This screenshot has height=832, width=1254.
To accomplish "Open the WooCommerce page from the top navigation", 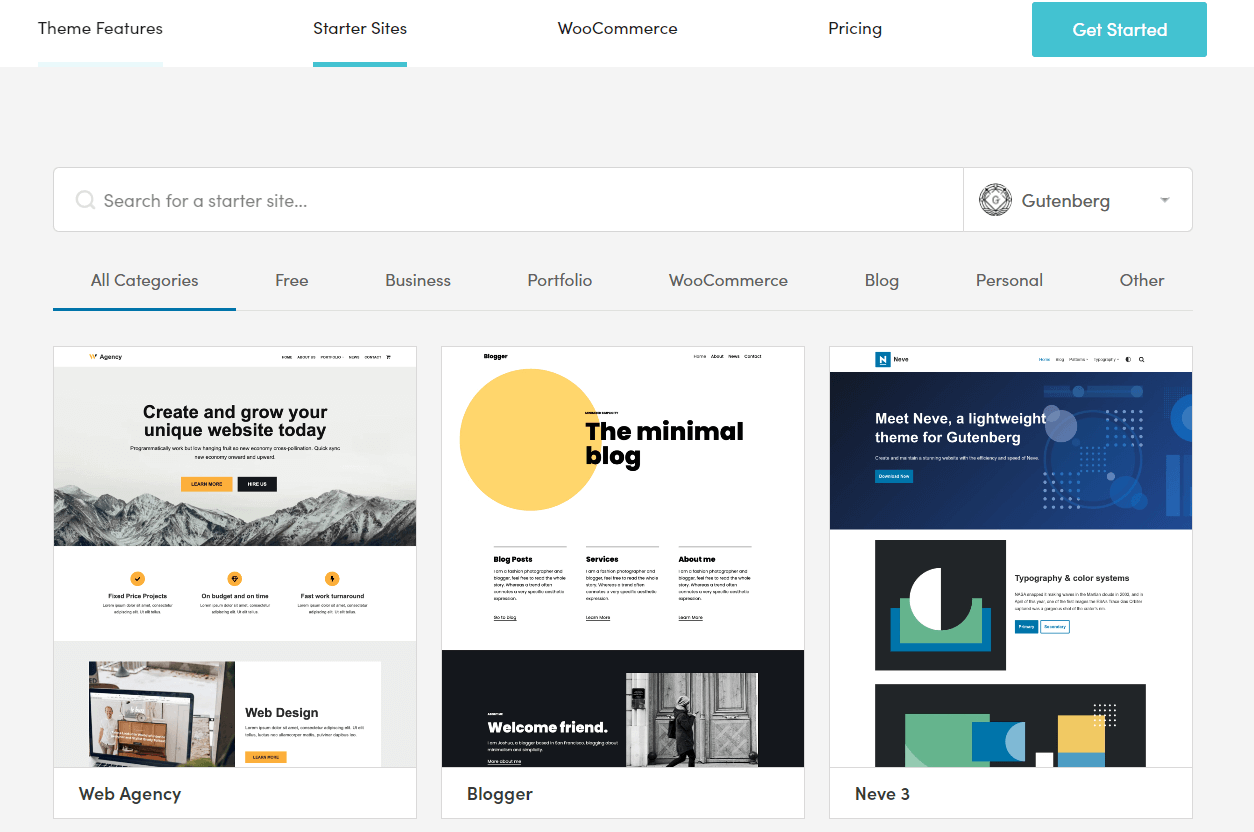I will [618, 29].
